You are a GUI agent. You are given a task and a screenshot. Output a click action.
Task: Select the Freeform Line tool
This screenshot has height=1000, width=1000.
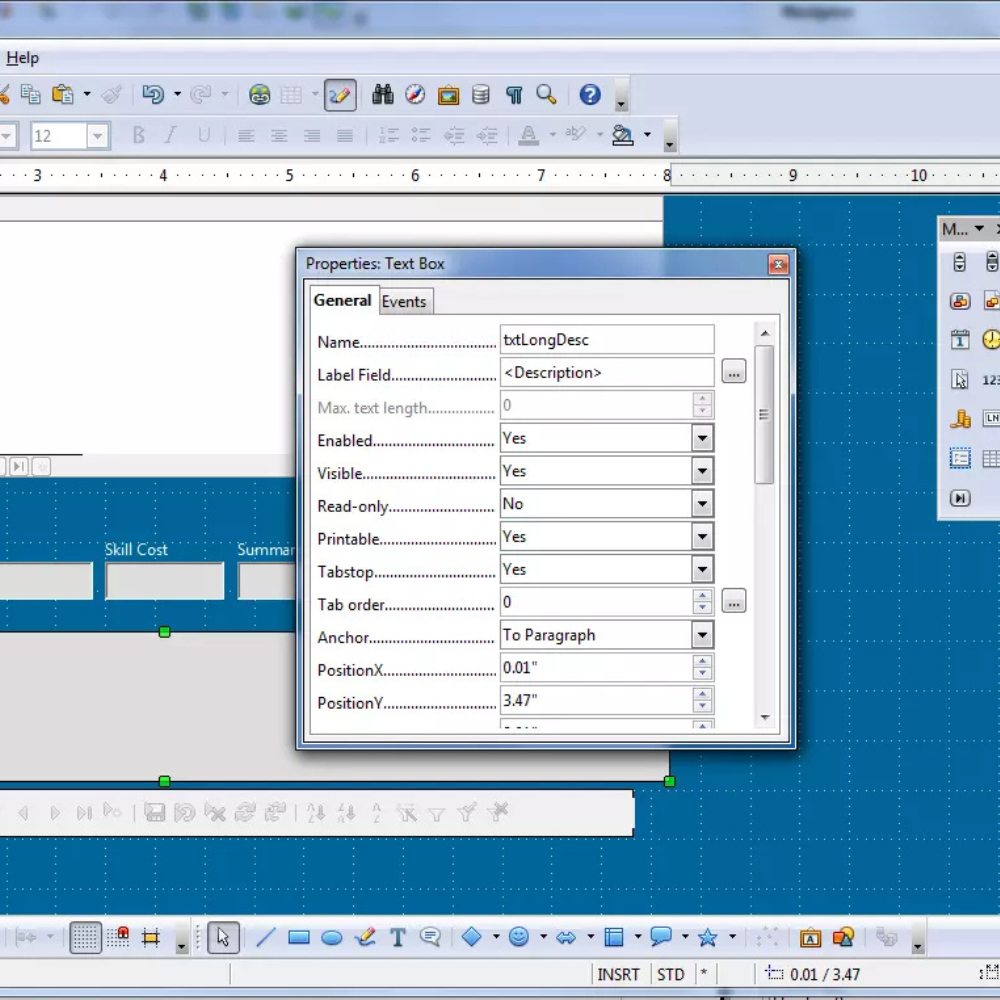tap(365, 938)
